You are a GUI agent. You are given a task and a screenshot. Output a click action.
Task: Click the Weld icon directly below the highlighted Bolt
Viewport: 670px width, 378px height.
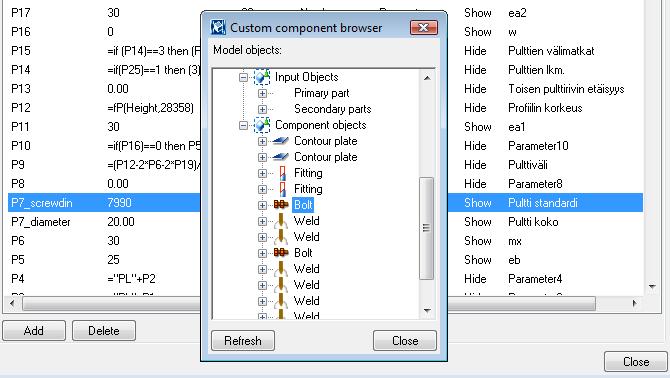click(x=281, y=221)
